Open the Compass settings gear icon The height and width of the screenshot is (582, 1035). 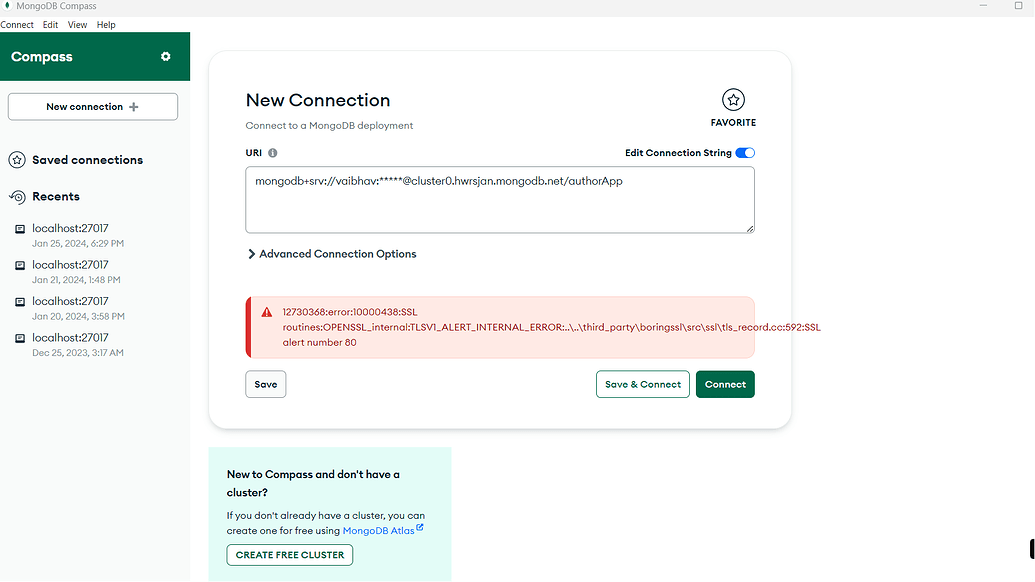pos(166,57)
